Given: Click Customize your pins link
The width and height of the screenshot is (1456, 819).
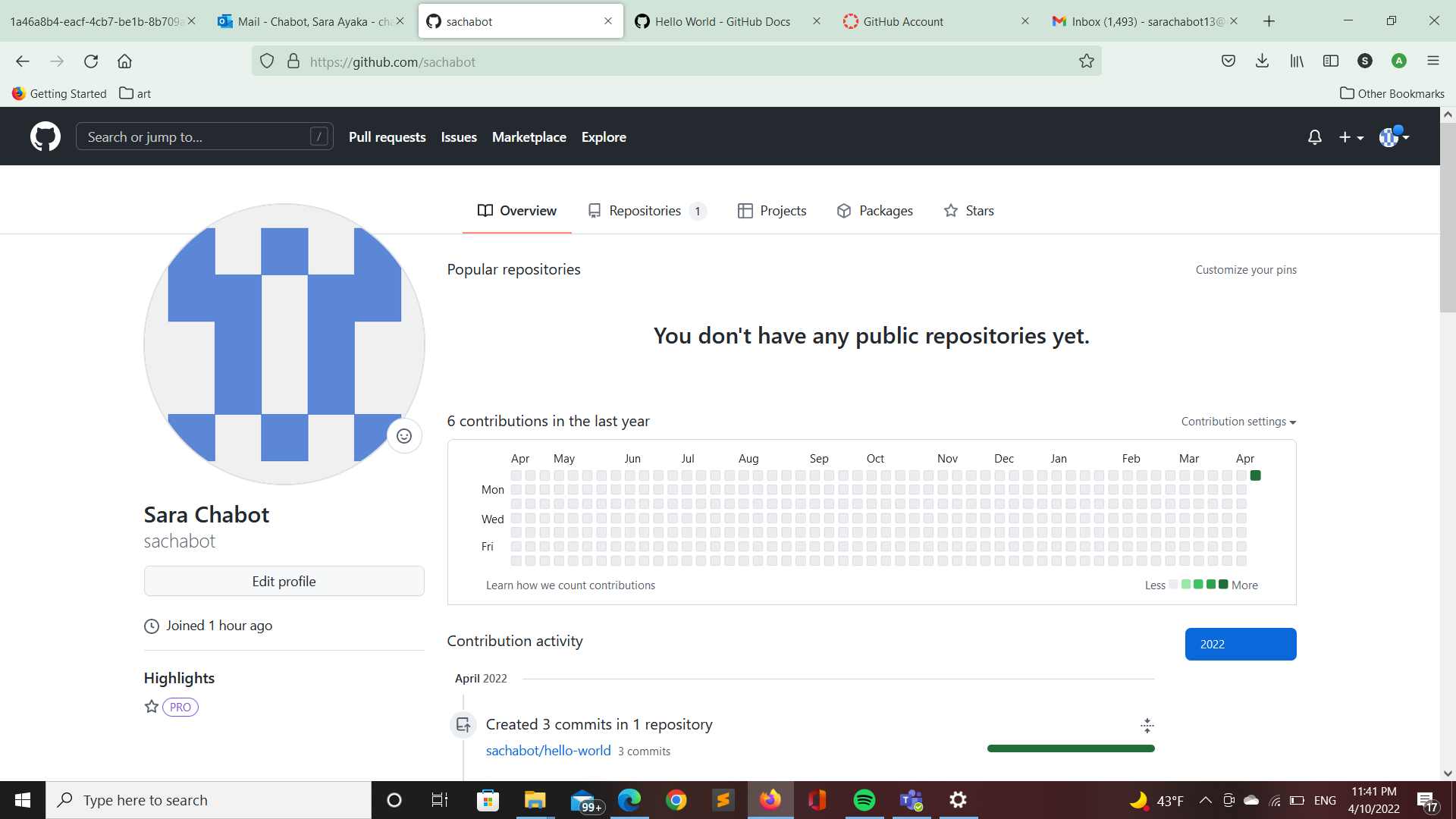Looking at the screenshot, I should coord(1245,270).
